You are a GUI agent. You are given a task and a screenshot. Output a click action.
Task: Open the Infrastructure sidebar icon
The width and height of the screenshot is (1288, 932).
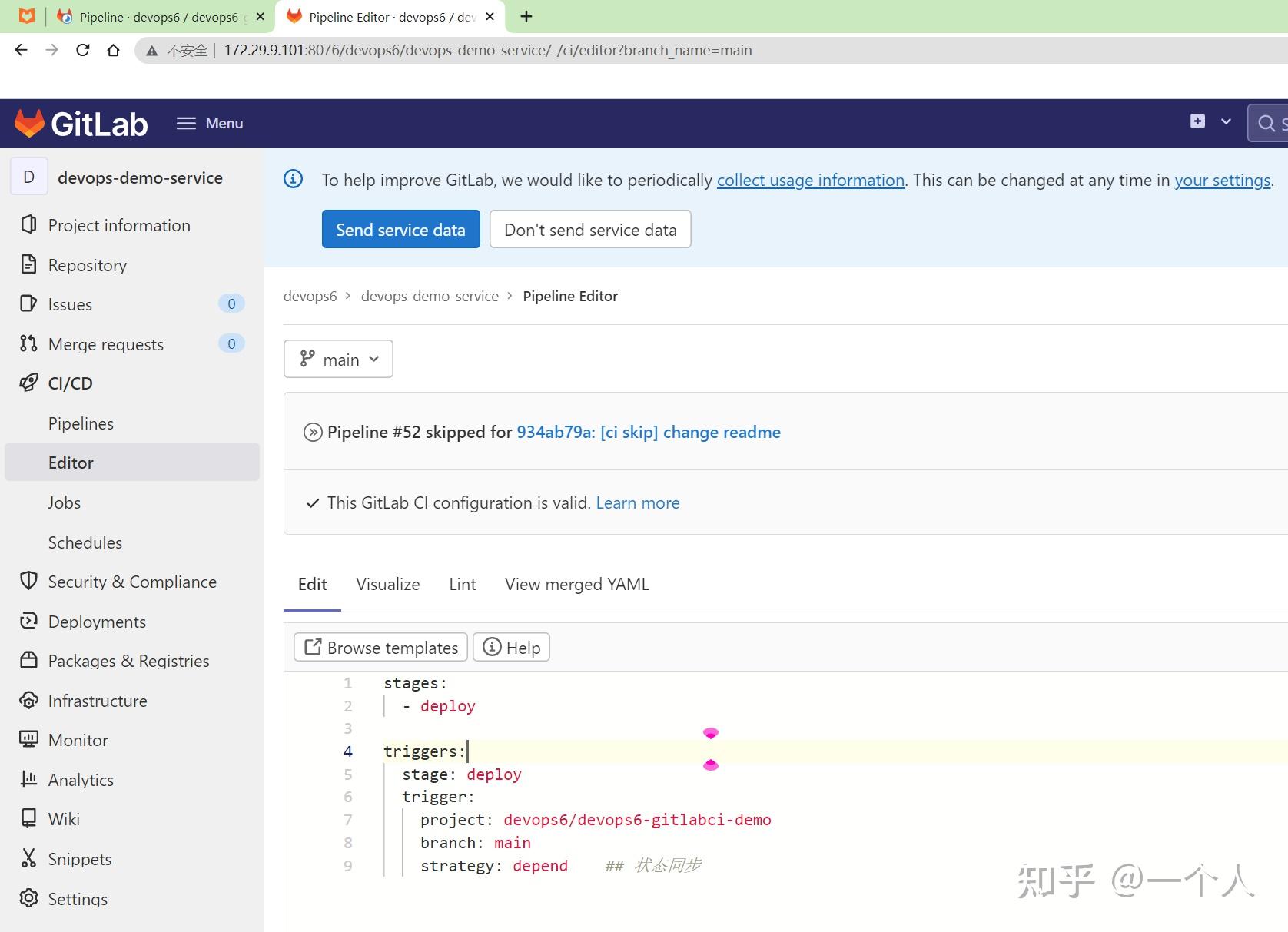28,700
